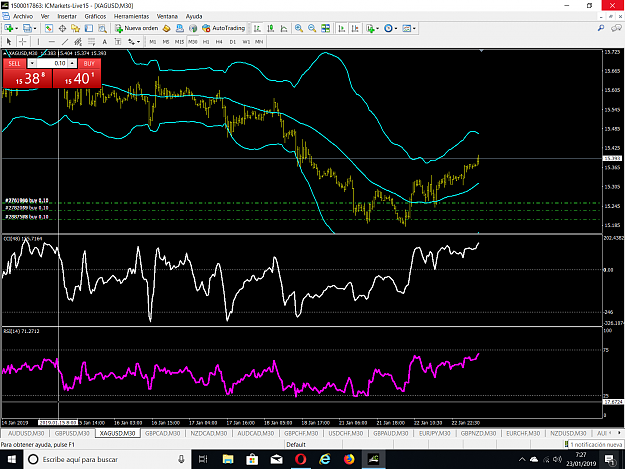Open the search magnifier at top right

click(601, 28)
